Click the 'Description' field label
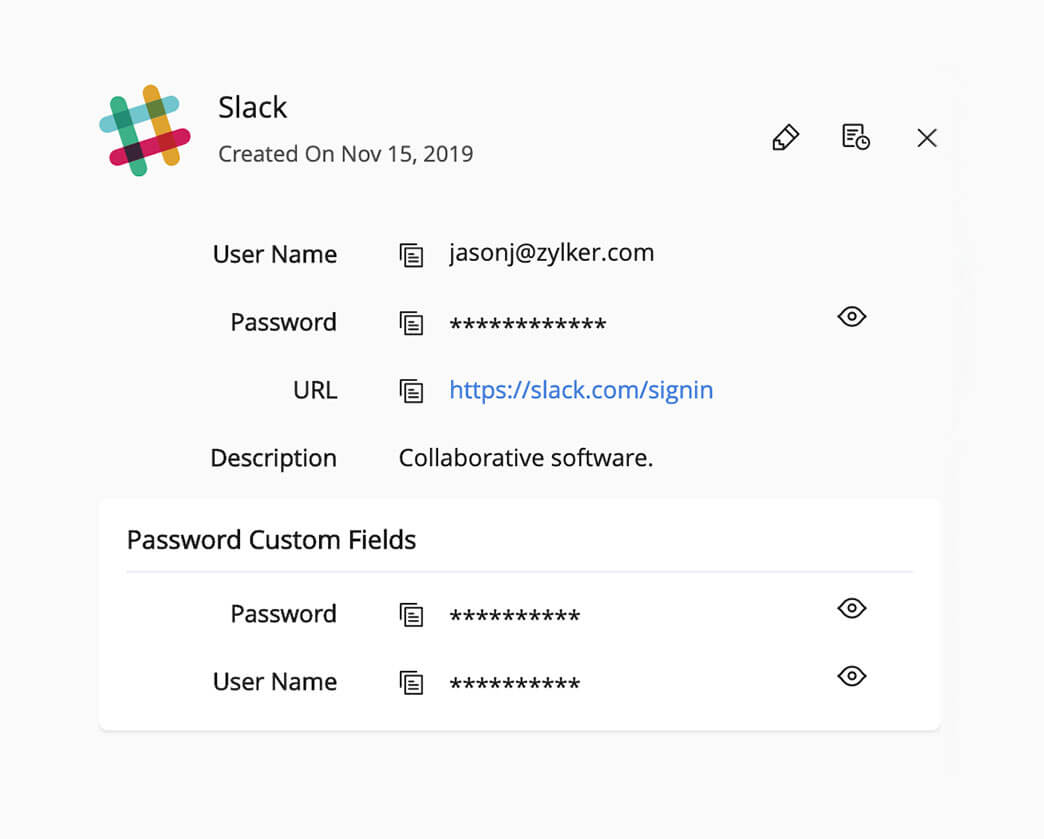This screenshot has width=1044, height=839. click(x=274, y=458)
